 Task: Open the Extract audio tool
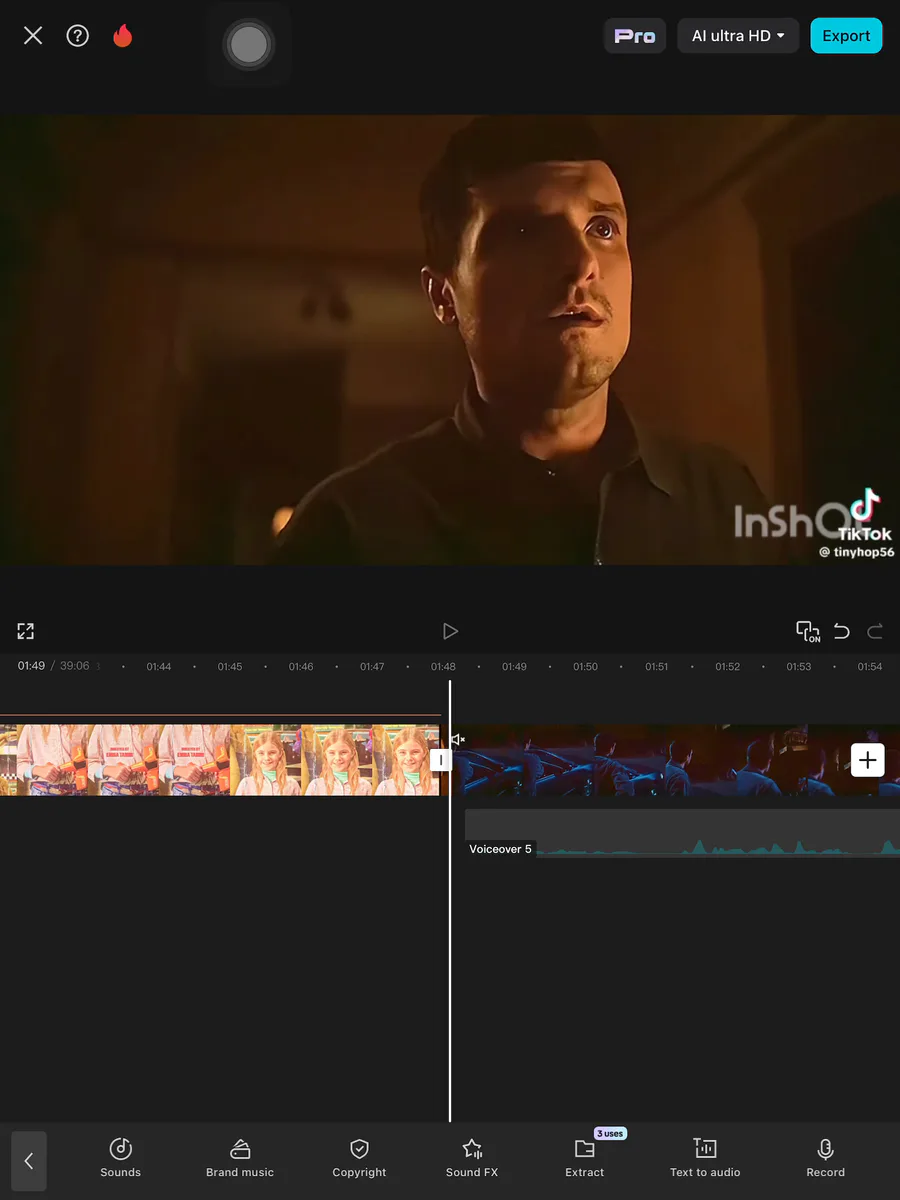click(585, 1159)
